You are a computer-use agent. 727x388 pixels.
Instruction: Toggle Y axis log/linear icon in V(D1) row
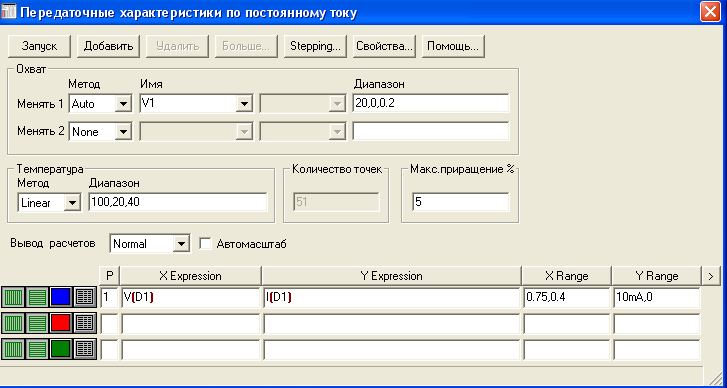[x=37, y=297]
